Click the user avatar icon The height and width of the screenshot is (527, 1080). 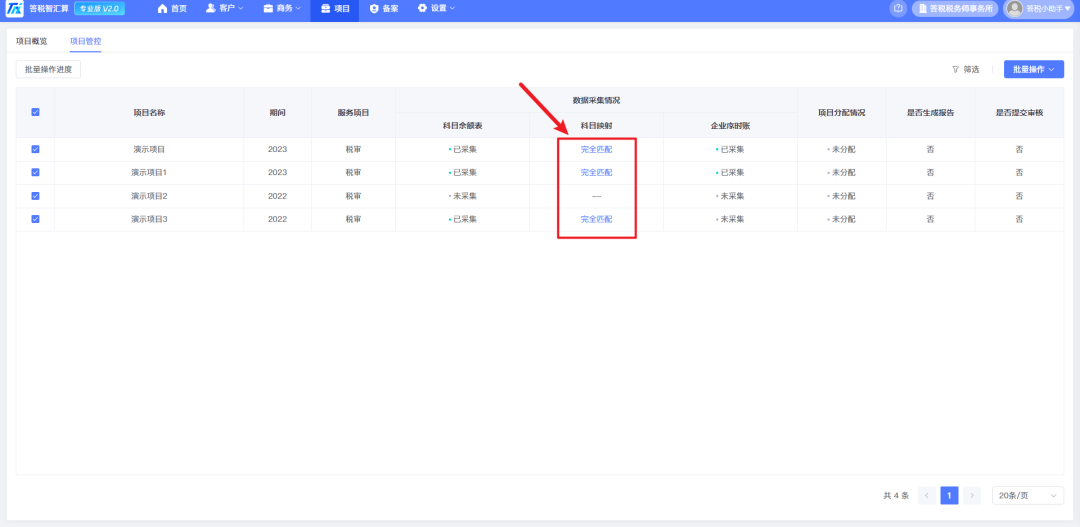coord(1014,8)
